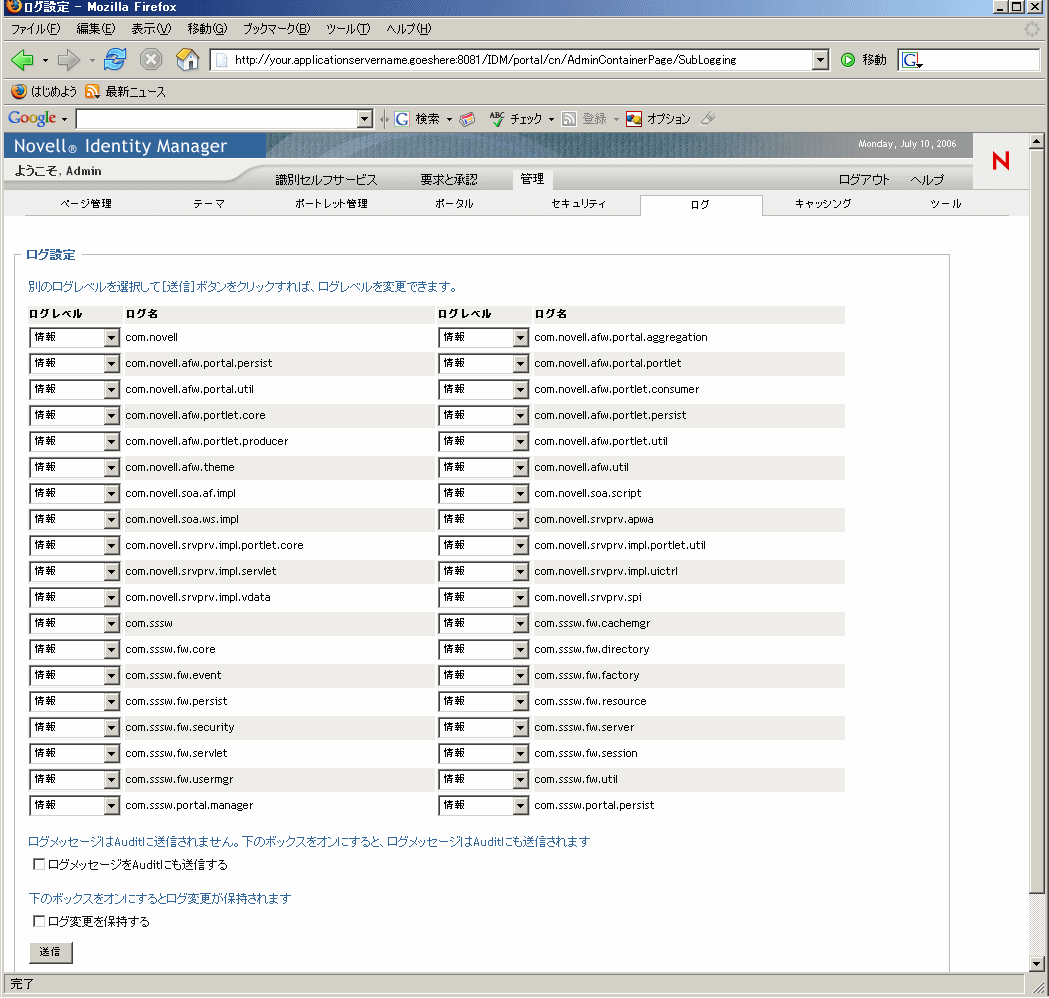Open the ブックマーク(B) menu
This screenshot has width=1049, height=998.
tap(276, 29)
